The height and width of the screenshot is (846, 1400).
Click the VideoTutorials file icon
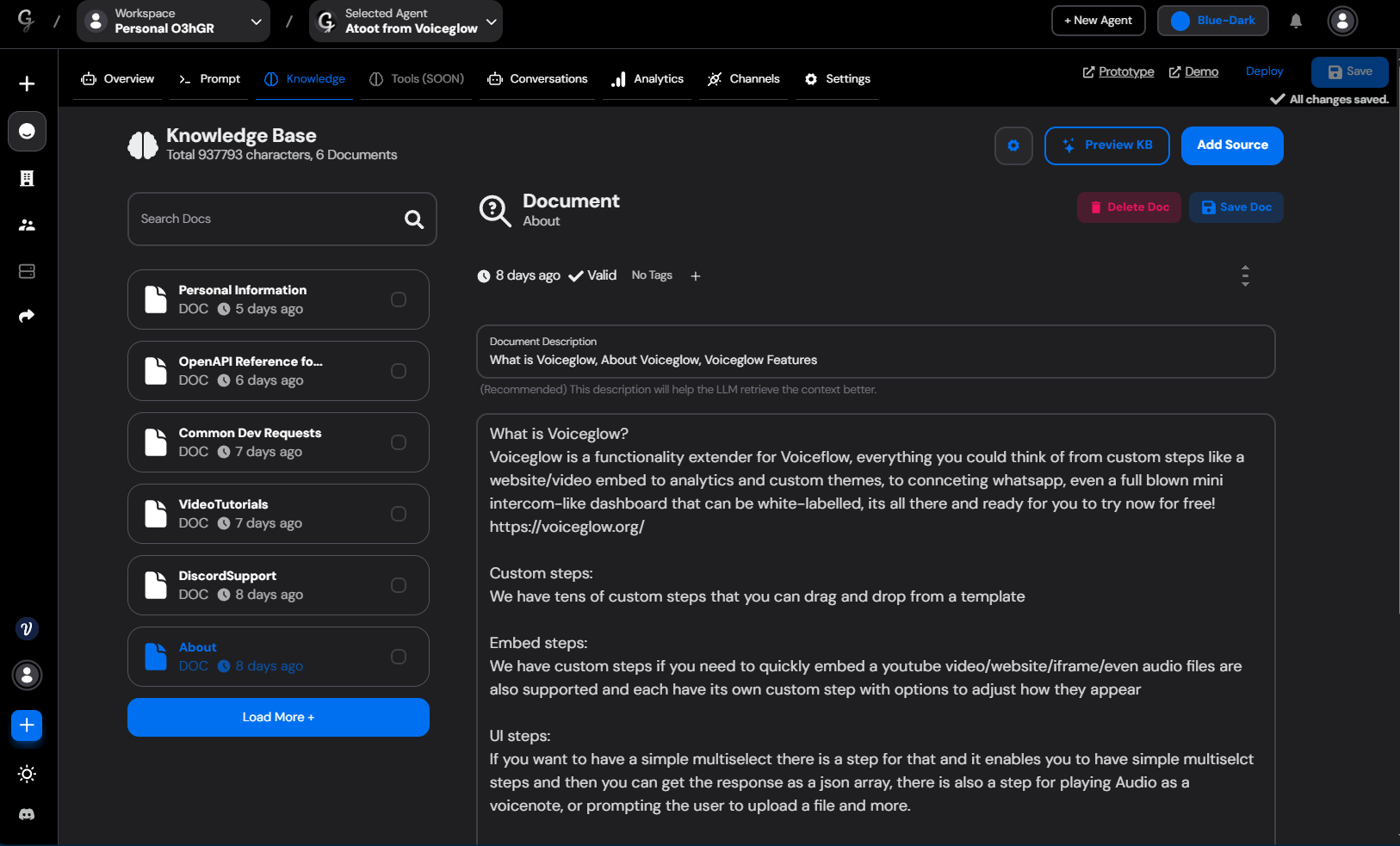156,514
